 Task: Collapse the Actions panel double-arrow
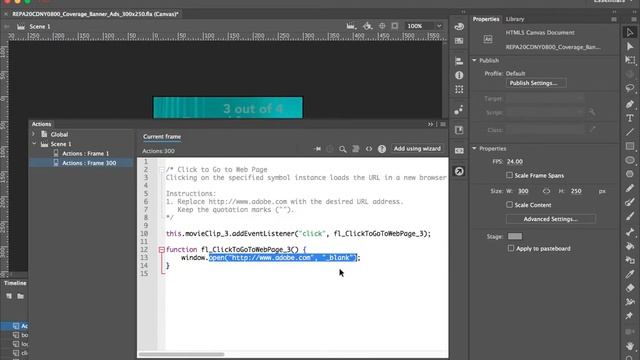click(x=430, y=124)
